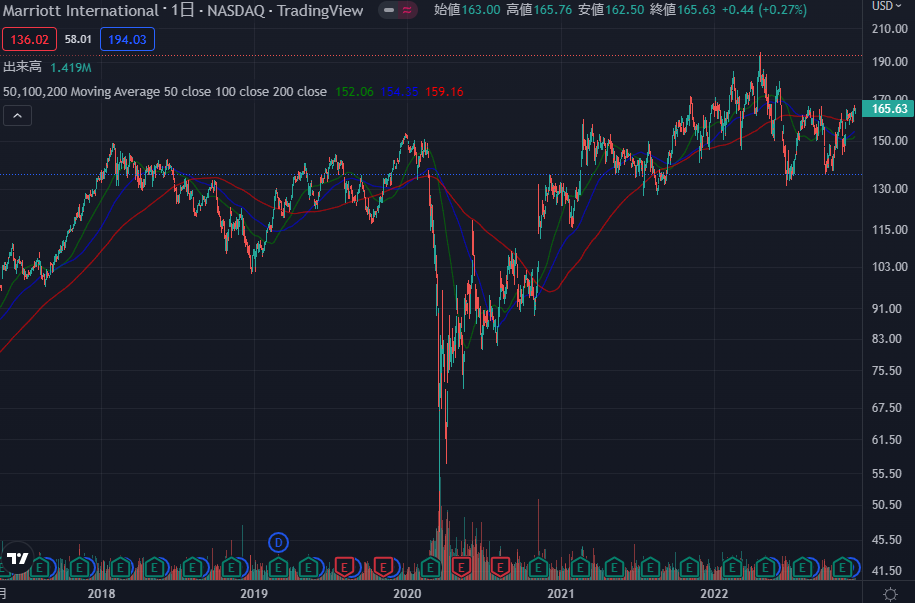
Task: Click the Marriott International symbol title
Action: pos(81,11)
